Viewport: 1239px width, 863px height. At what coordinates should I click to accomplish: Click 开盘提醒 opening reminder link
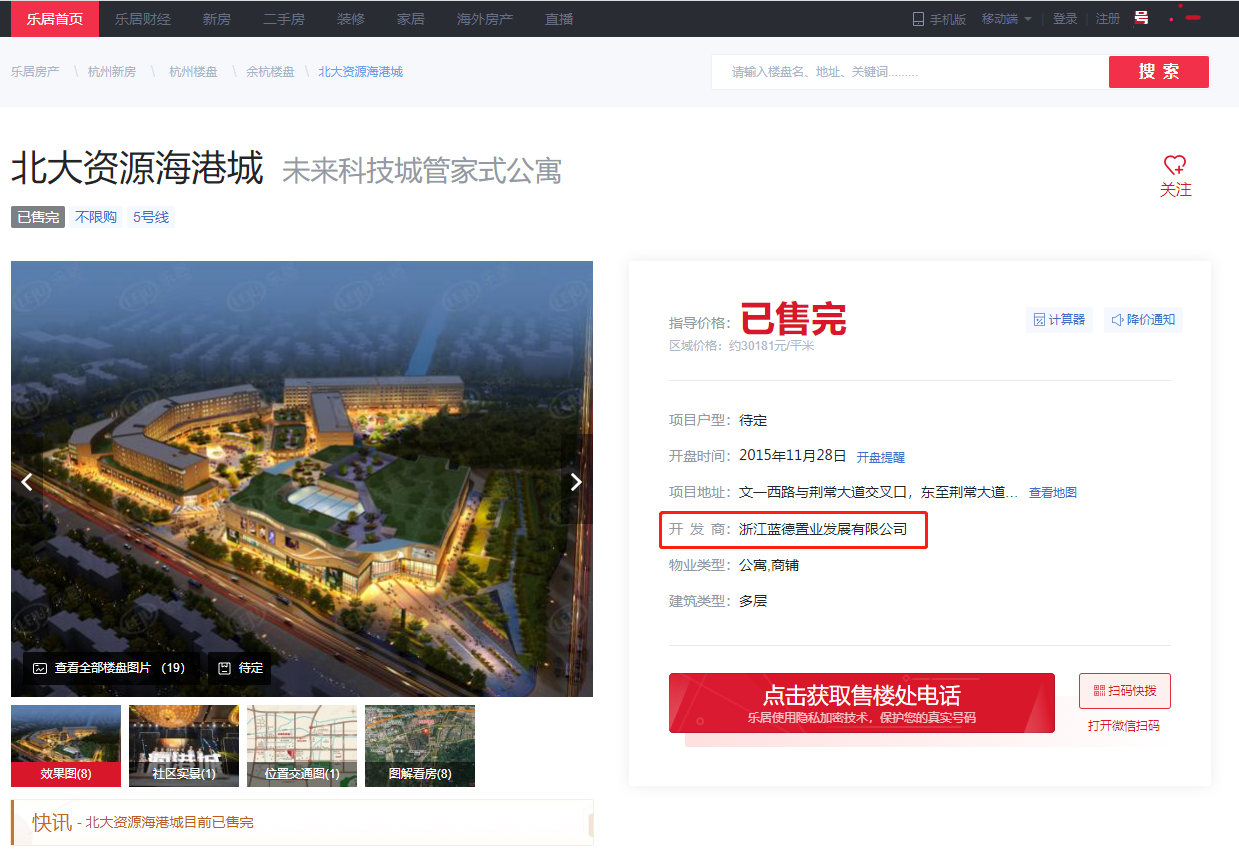880,457
